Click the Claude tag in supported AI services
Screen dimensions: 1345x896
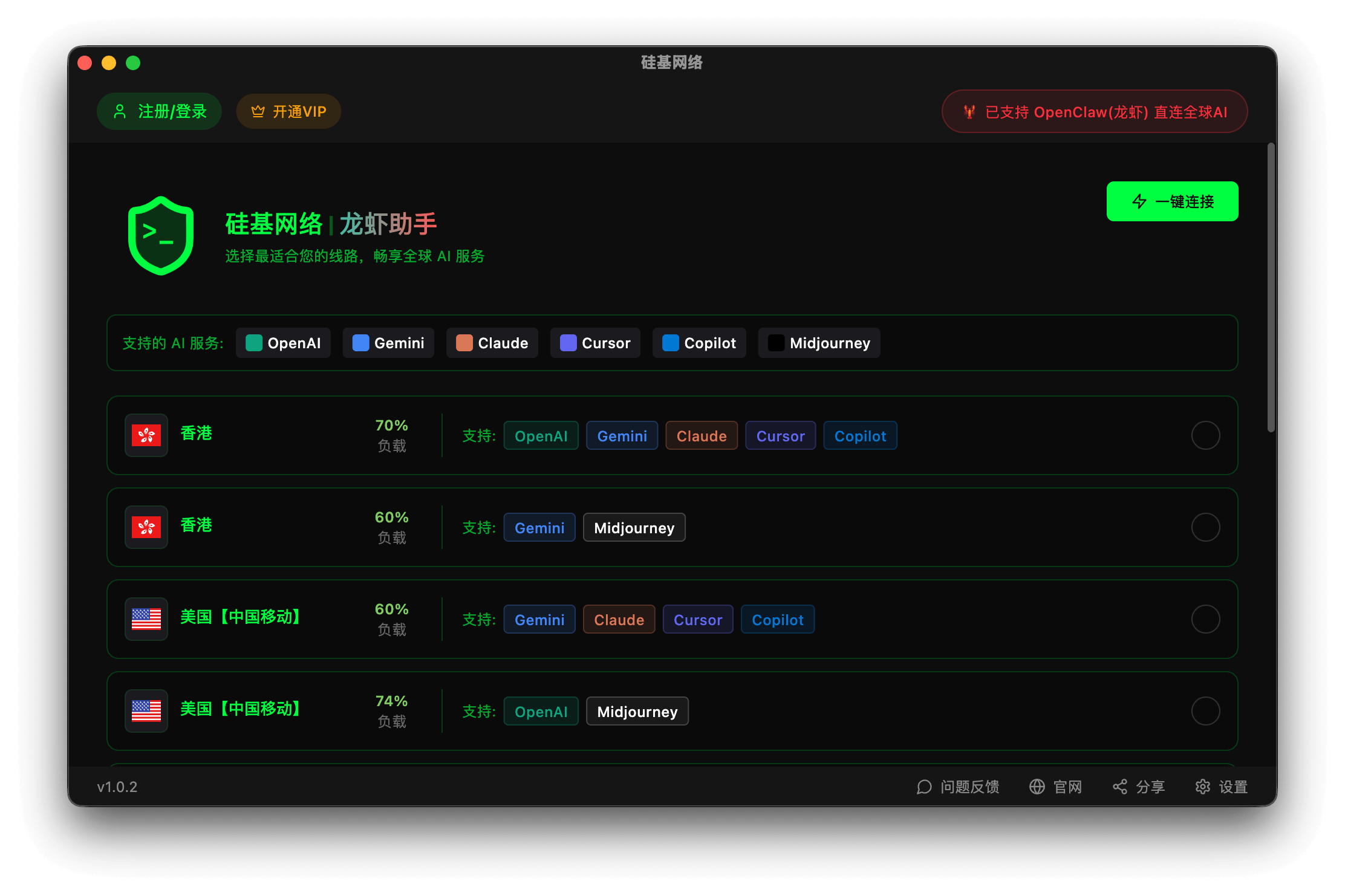point(492,343)
